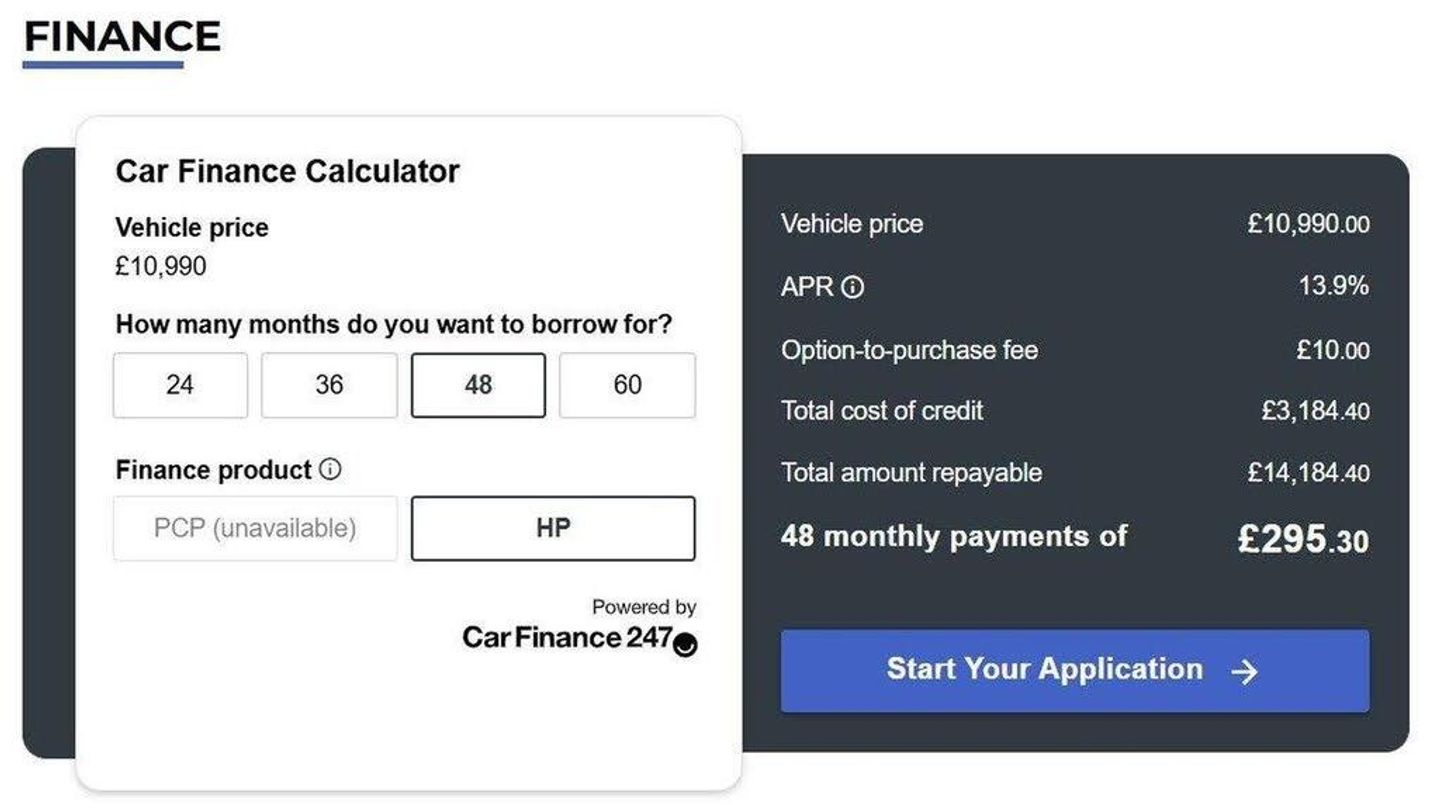Start Your Application button
1440x809 pixels.
(1075, 671)
